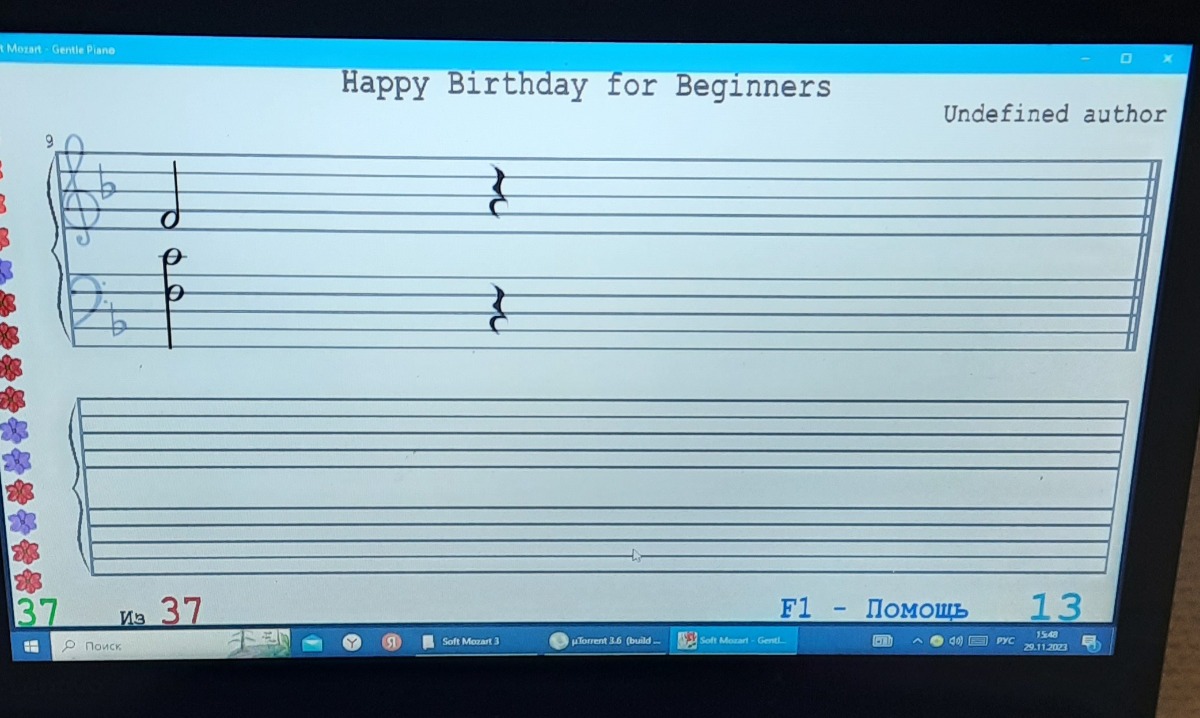Open the red Яндекс icon on the taskbar
This screenshot has height=718, width=1200.
(x=392, y=642)
